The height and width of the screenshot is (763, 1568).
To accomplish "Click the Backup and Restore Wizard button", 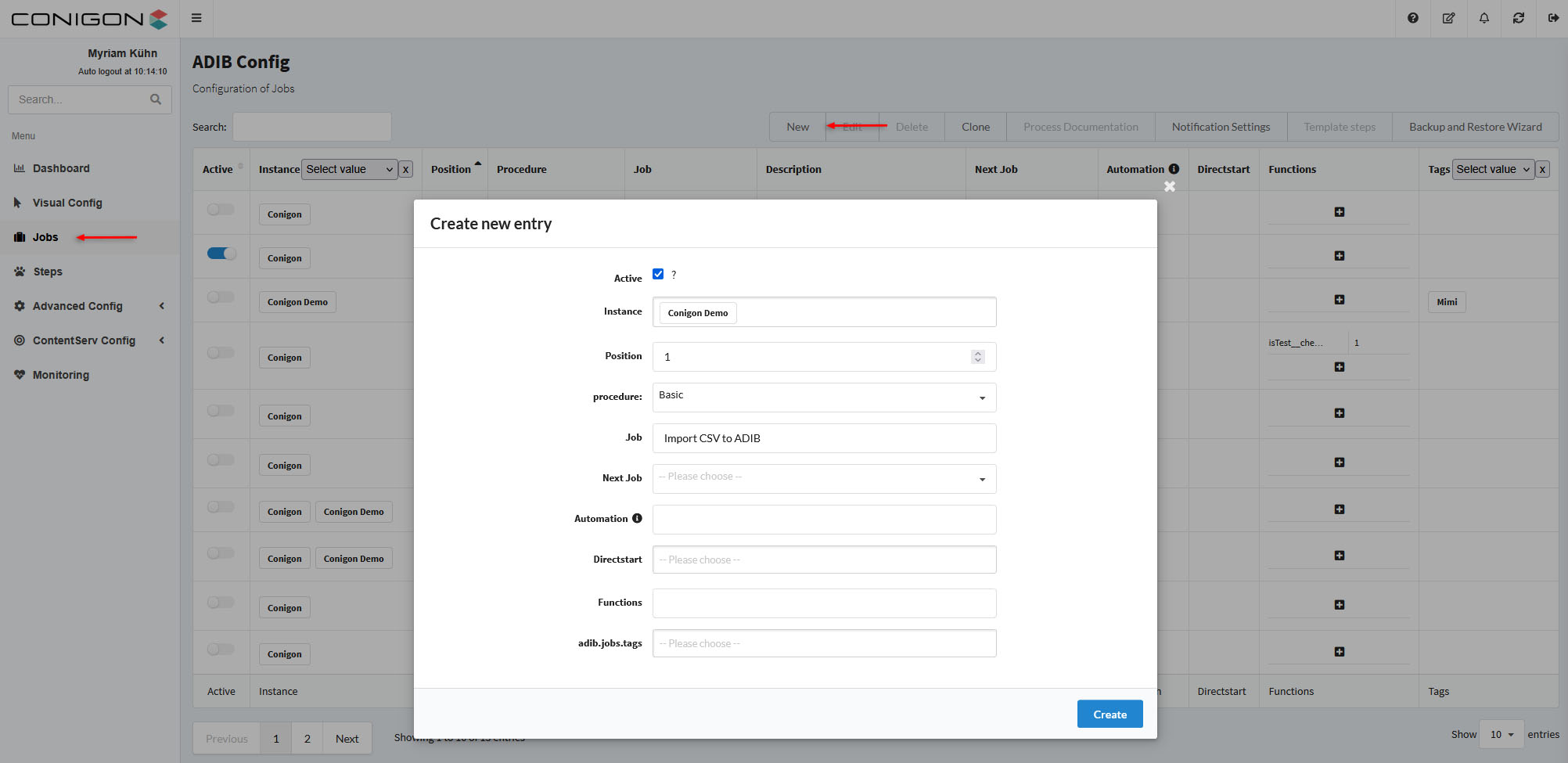I will click(x=1475, y=127).
